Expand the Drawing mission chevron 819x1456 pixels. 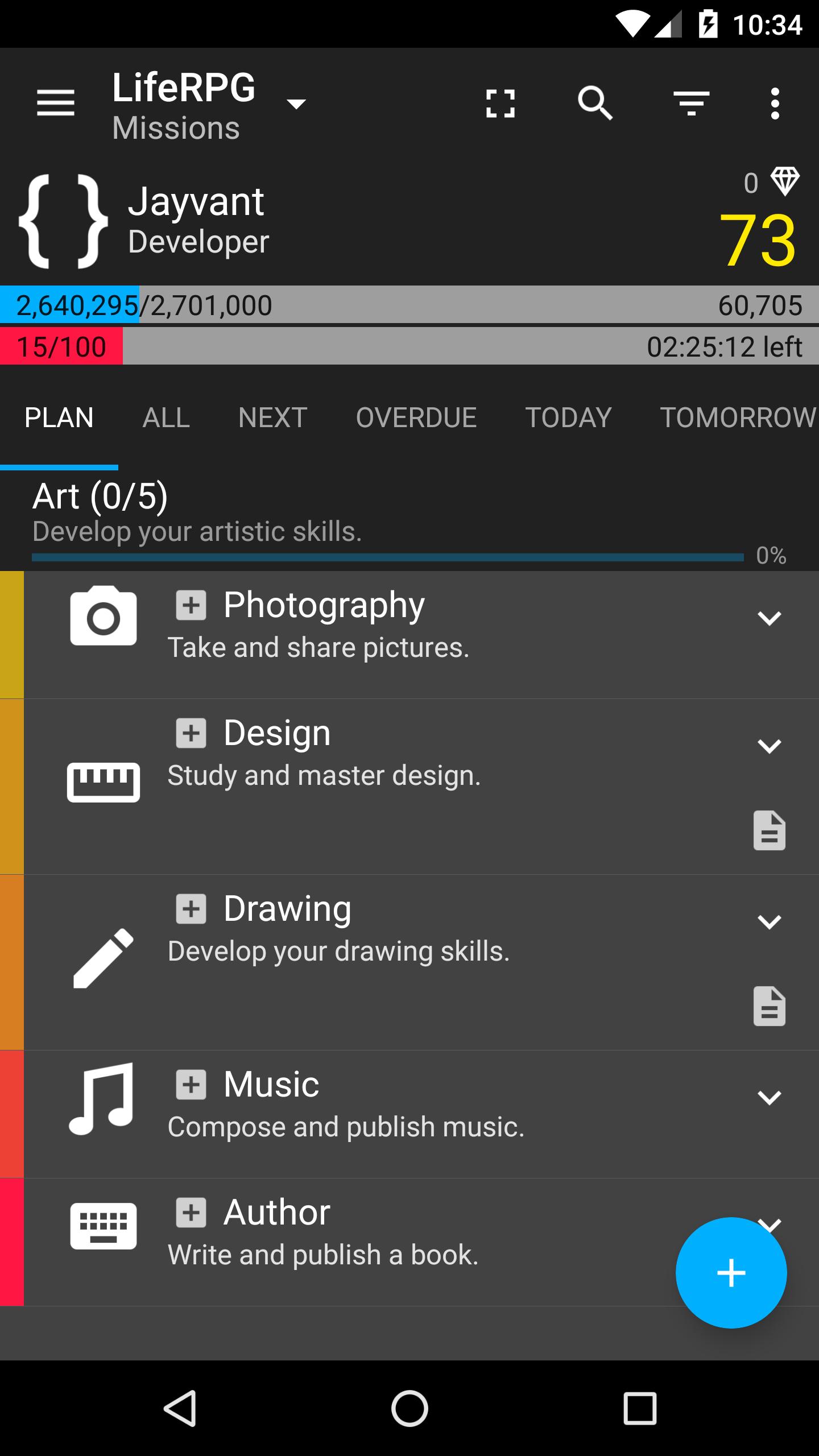769,922
